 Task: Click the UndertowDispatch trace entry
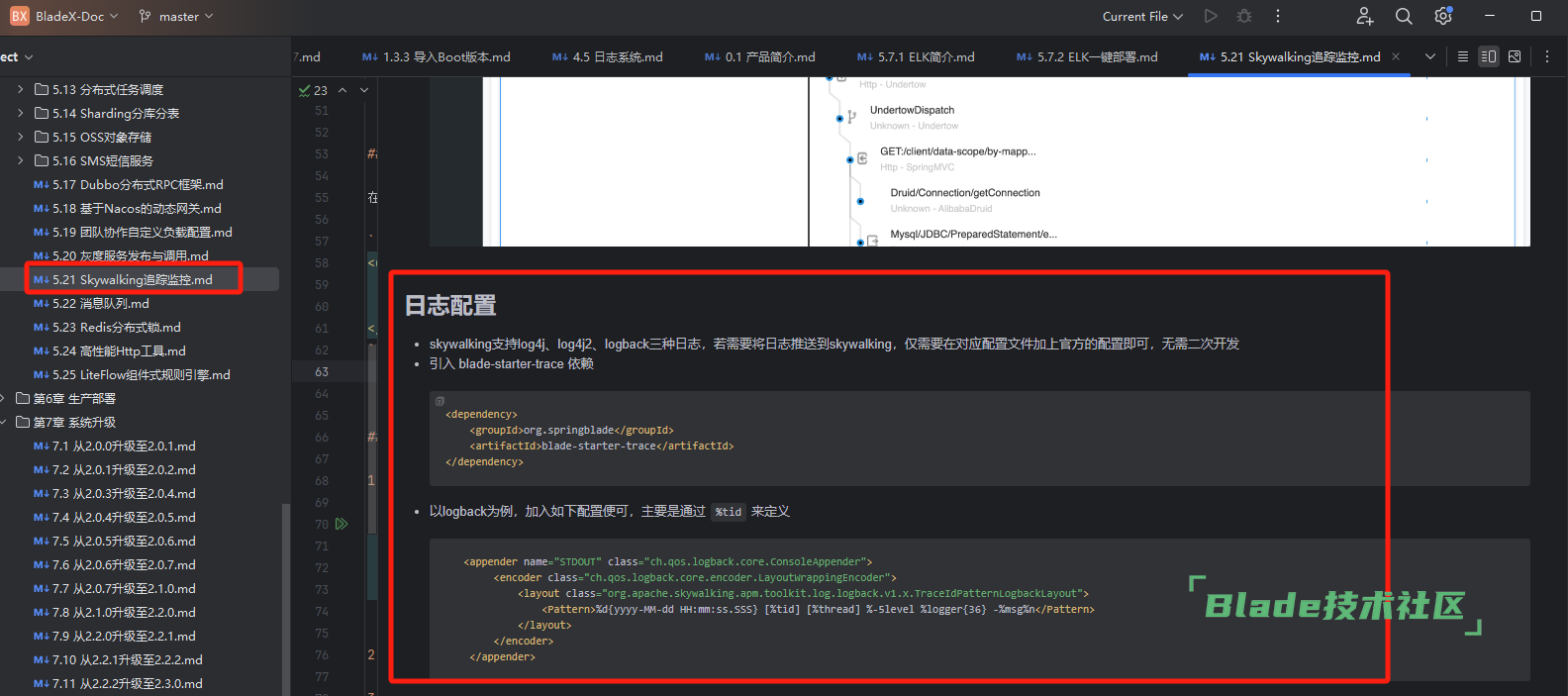pos(912,110)
